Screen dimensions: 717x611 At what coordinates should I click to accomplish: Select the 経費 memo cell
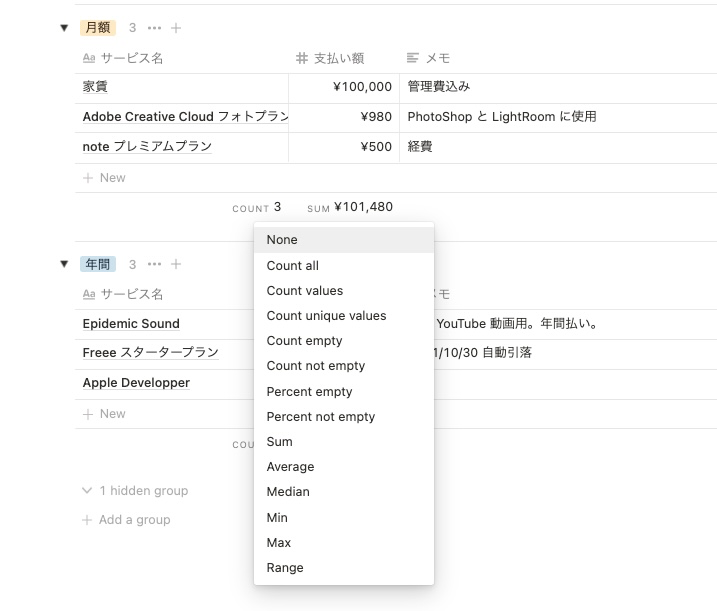[558, 148]
